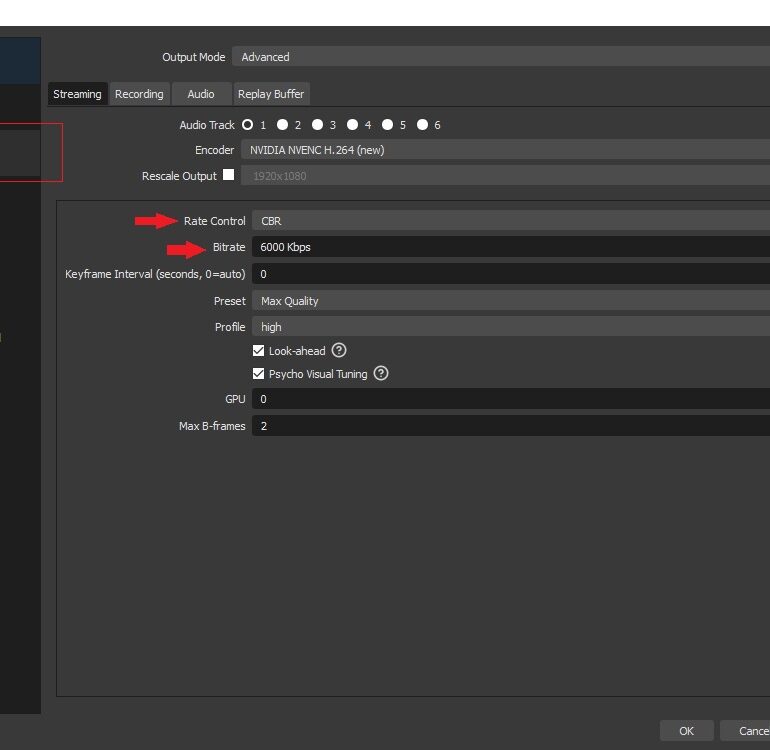Click the Max B-frames label
The image size is (770, 750).
click(x=212, y=426)
